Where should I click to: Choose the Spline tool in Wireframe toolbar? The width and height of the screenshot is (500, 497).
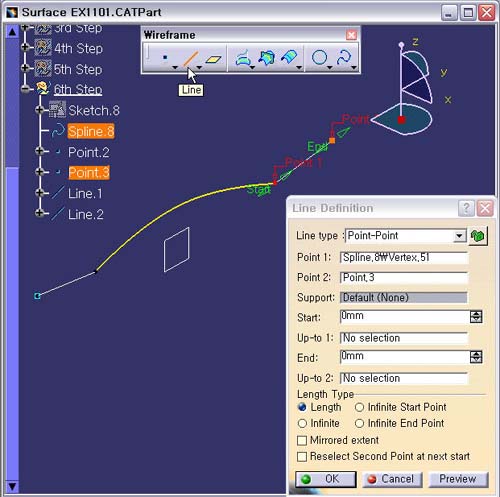(344, 57)
